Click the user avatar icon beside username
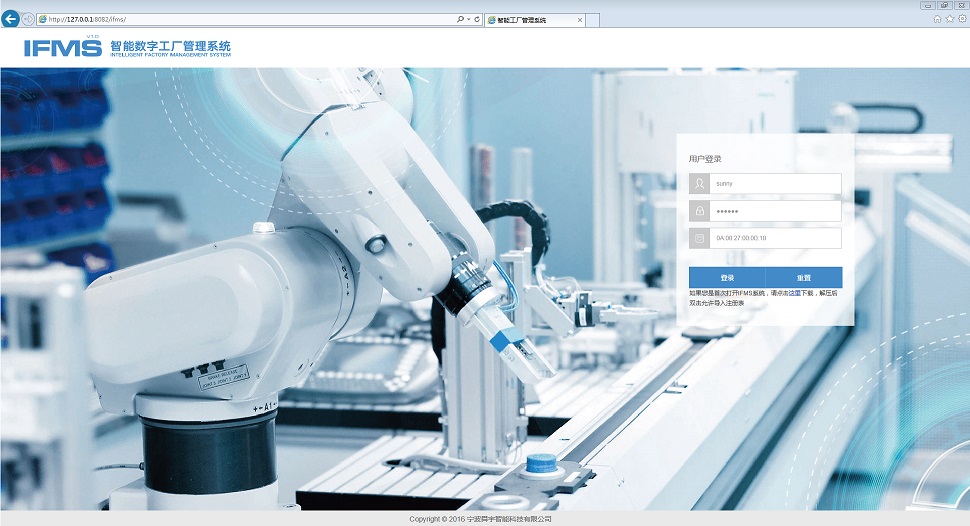Screen dimensions: 970x526 (699, 184)
